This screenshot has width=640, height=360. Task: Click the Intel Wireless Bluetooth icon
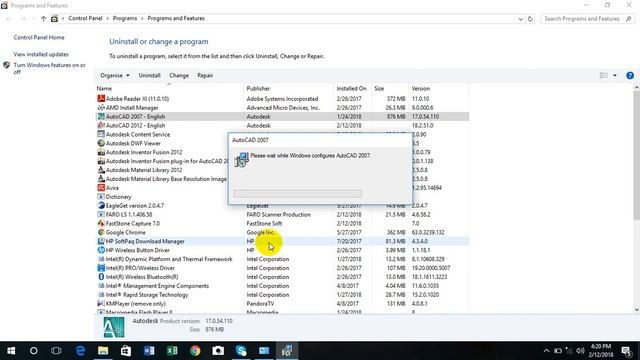101,277
